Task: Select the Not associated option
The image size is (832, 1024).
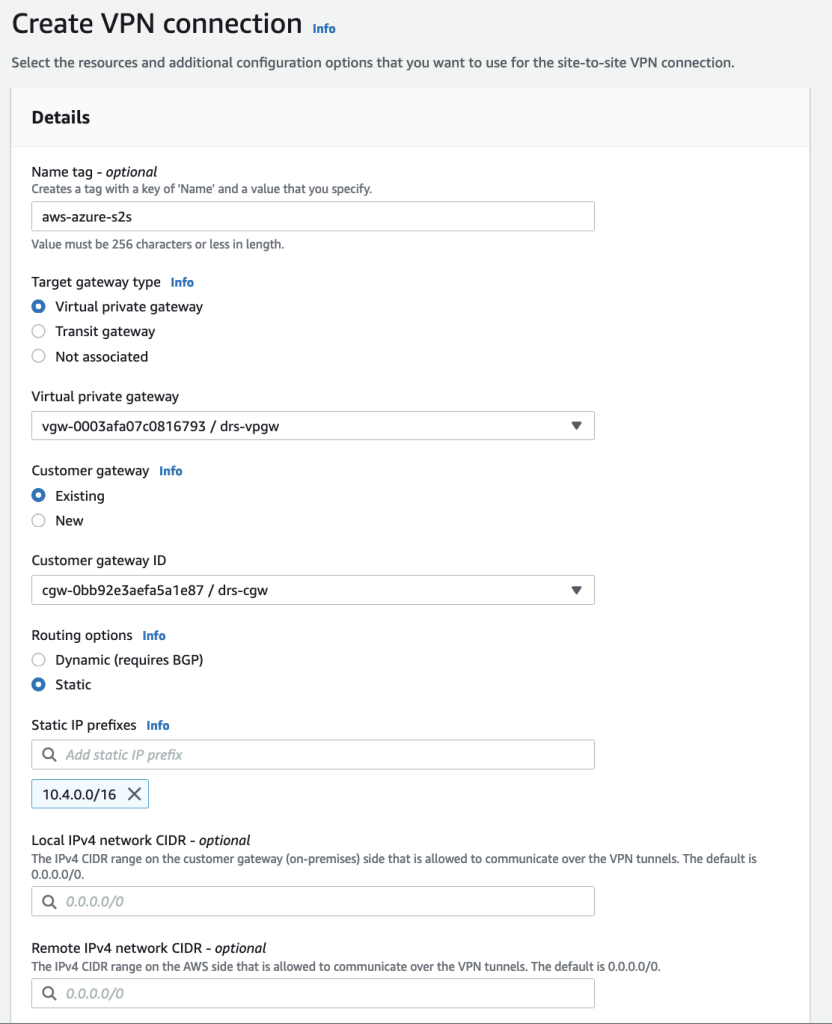Action: click(x=38, y=356)
